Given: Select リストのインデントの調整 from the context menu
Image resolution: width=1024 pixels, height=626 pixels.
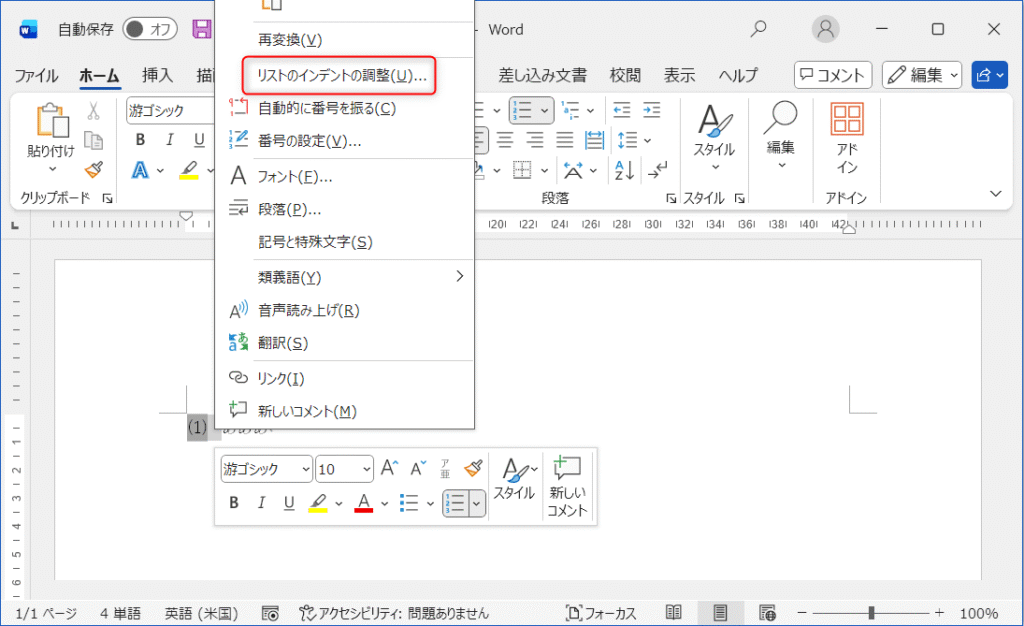Looking at the screenshot, I should [340, 75].
